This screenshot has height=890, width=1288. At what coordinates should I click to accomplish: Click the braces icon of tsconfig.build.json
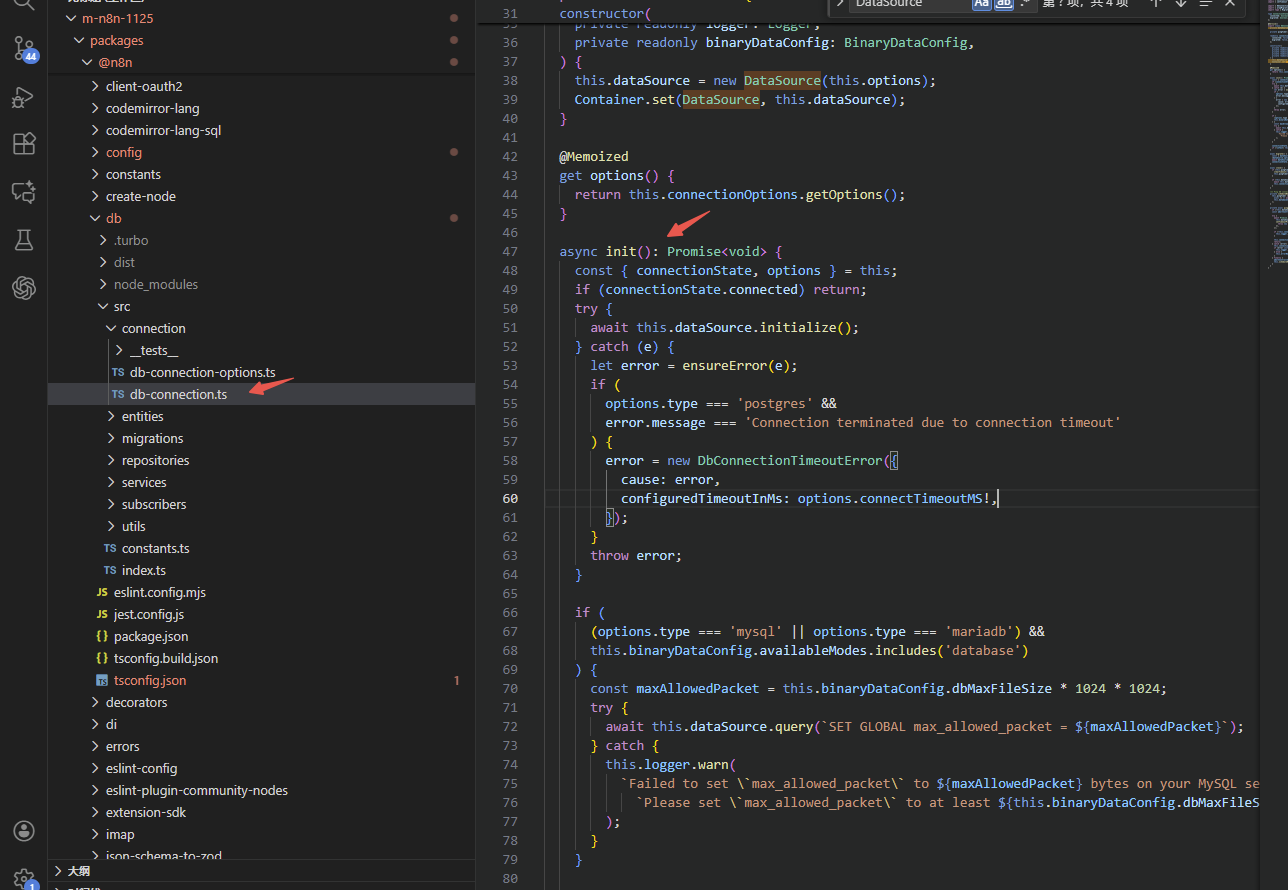102,658
